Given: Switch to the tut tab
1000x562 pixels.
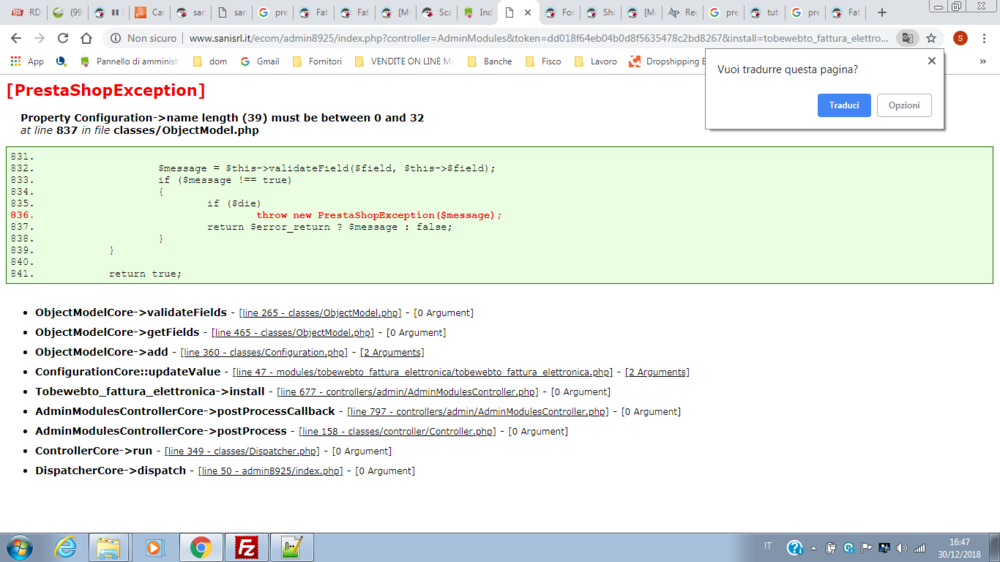Looking at the screenshot, I should click(x=763, y=12).
